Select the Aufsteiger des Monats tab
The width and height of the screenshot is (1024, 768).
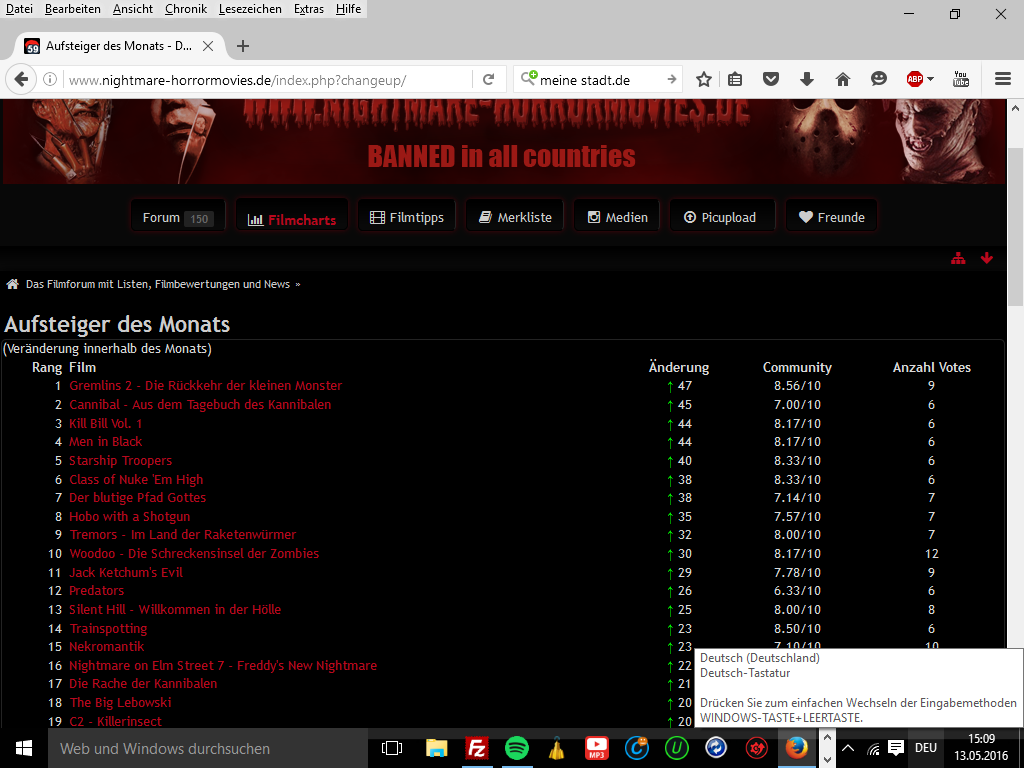tap(119, 46)
